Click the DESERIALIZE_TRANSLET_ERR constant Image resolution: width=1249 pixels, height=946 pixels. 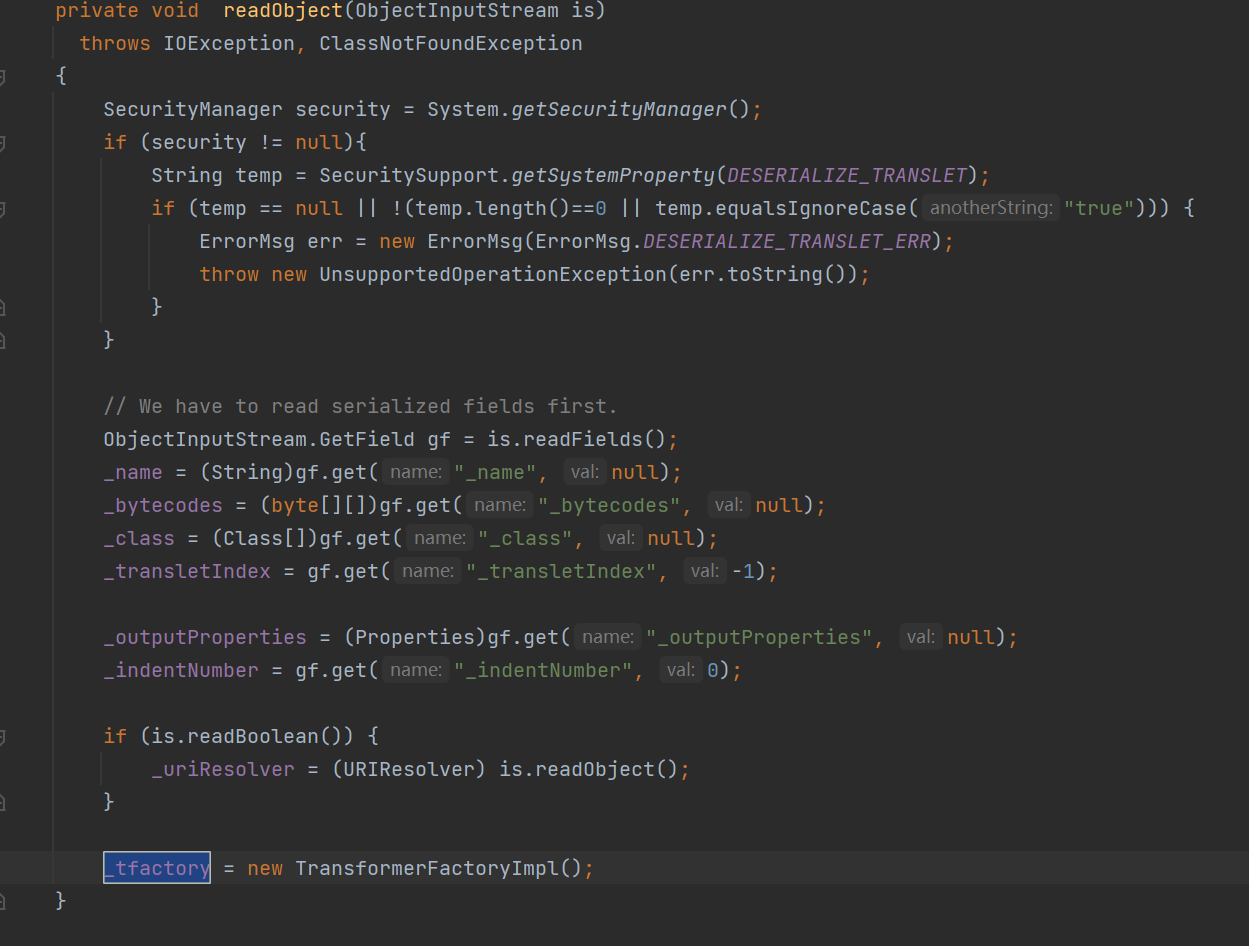tap(786, 241)
